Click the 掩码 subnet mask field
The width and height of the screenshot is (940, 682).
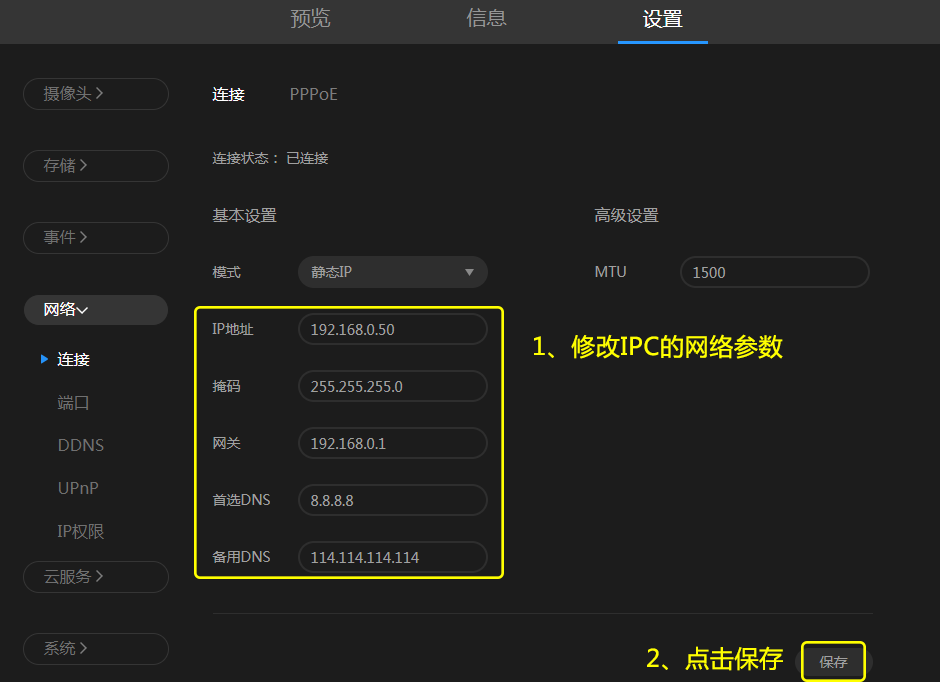392,386
